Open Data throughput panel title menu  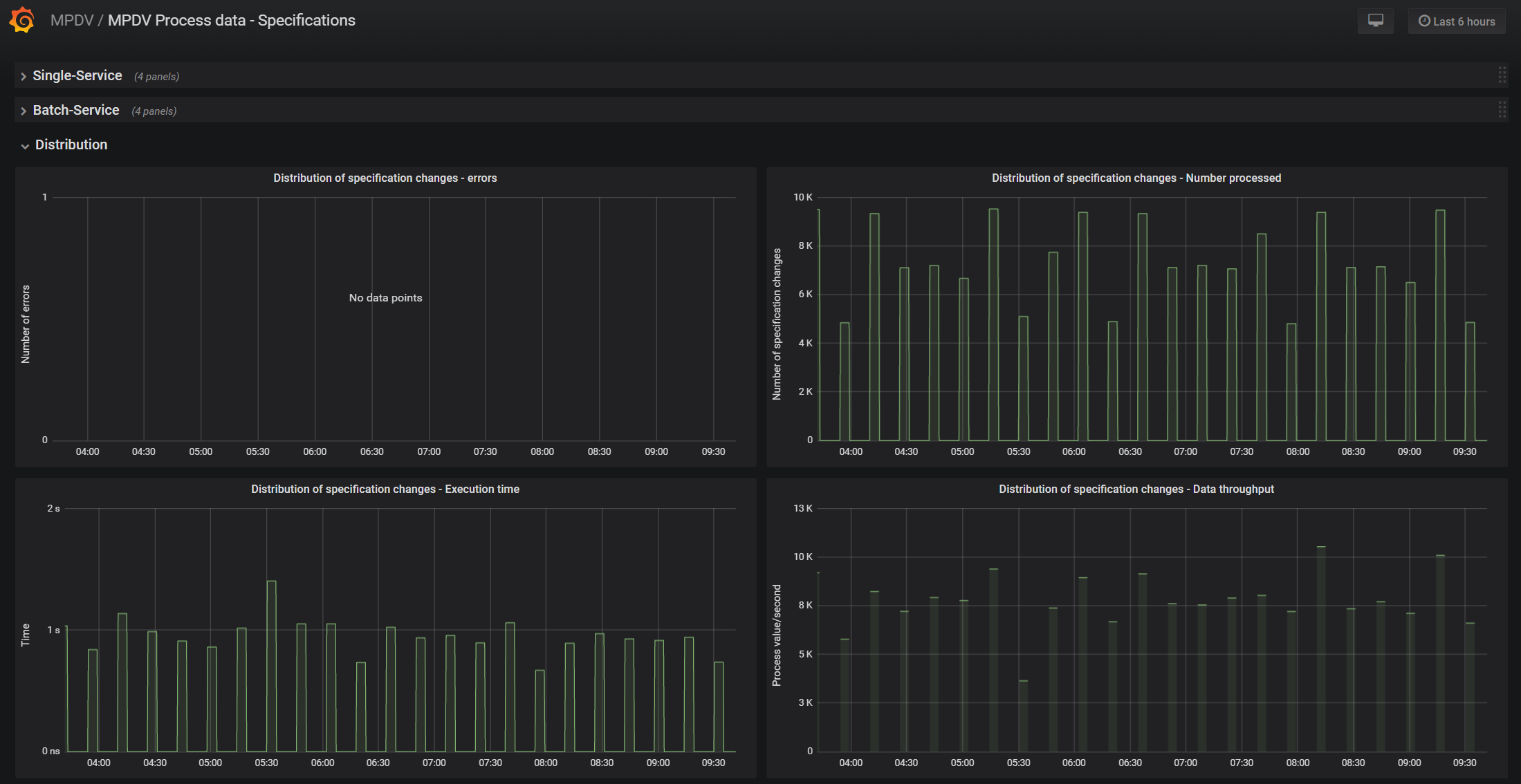(1136, 489)
